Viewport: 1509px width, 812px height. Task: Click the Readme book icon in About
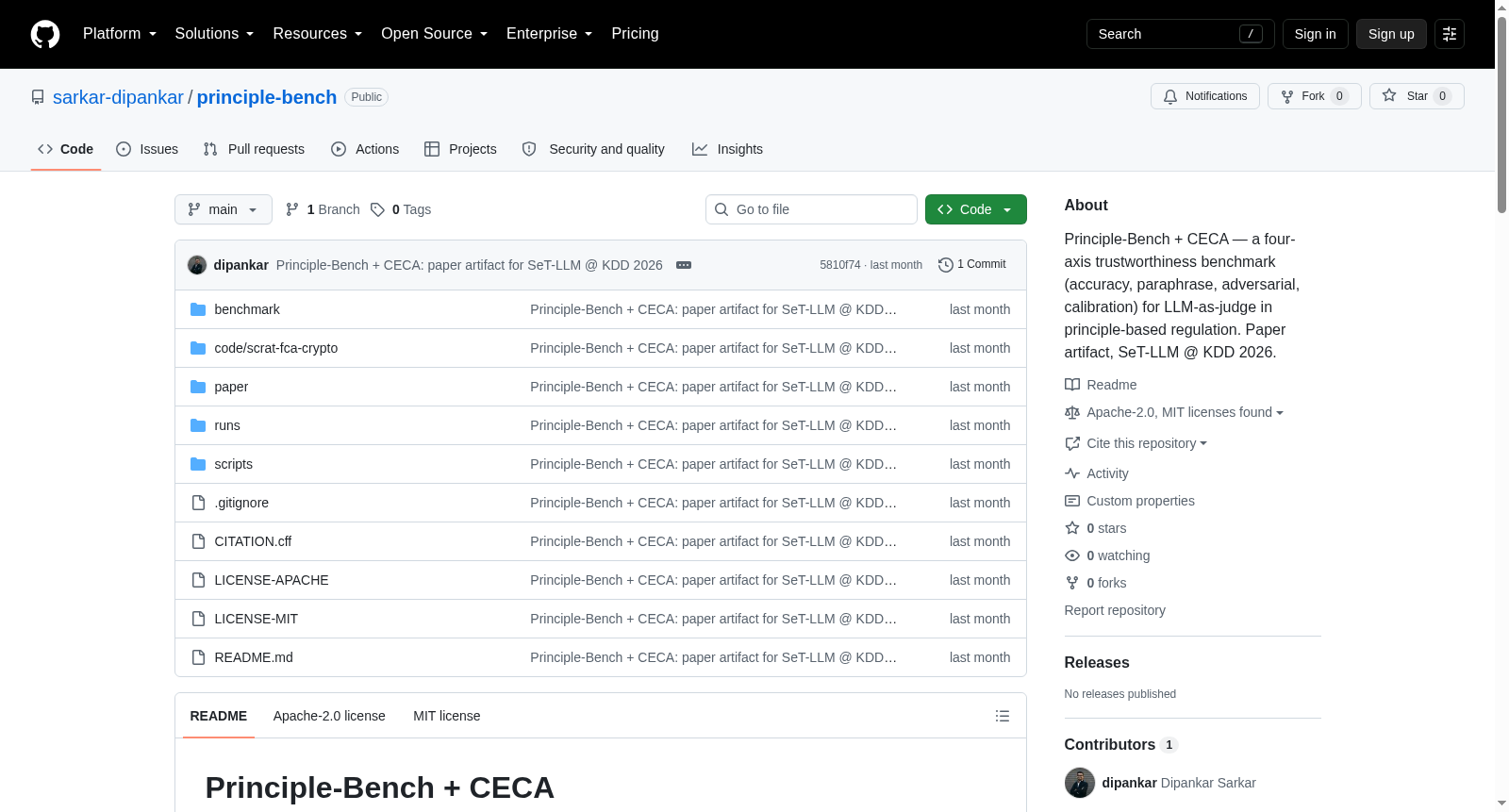[1072, 385]
